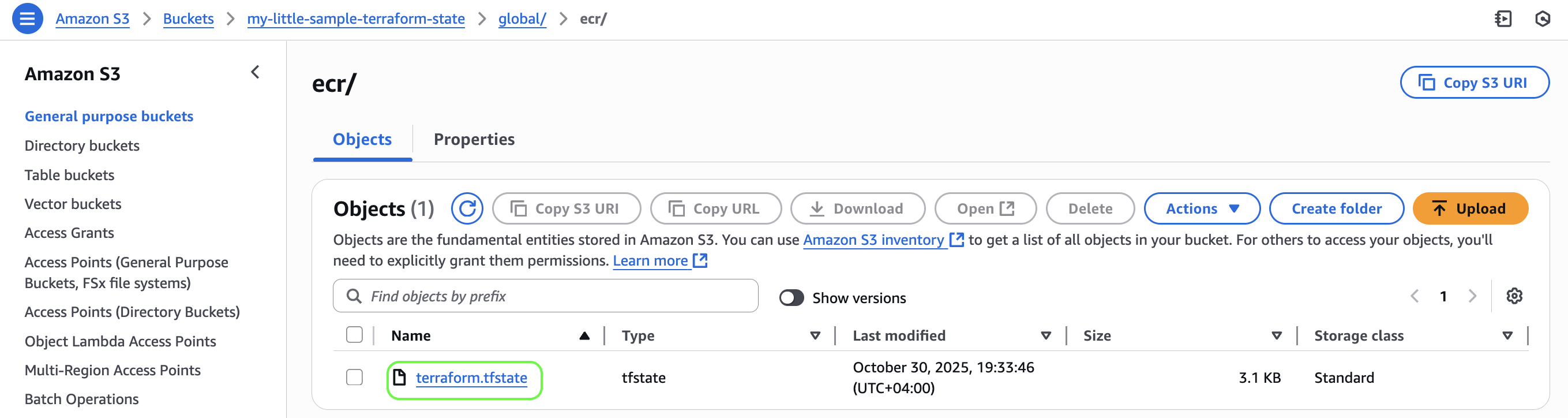Image resolution: width=1568 pixels, height=418 pixels.
Task: Switch to the Properties tab
Action: coord(474,140)
